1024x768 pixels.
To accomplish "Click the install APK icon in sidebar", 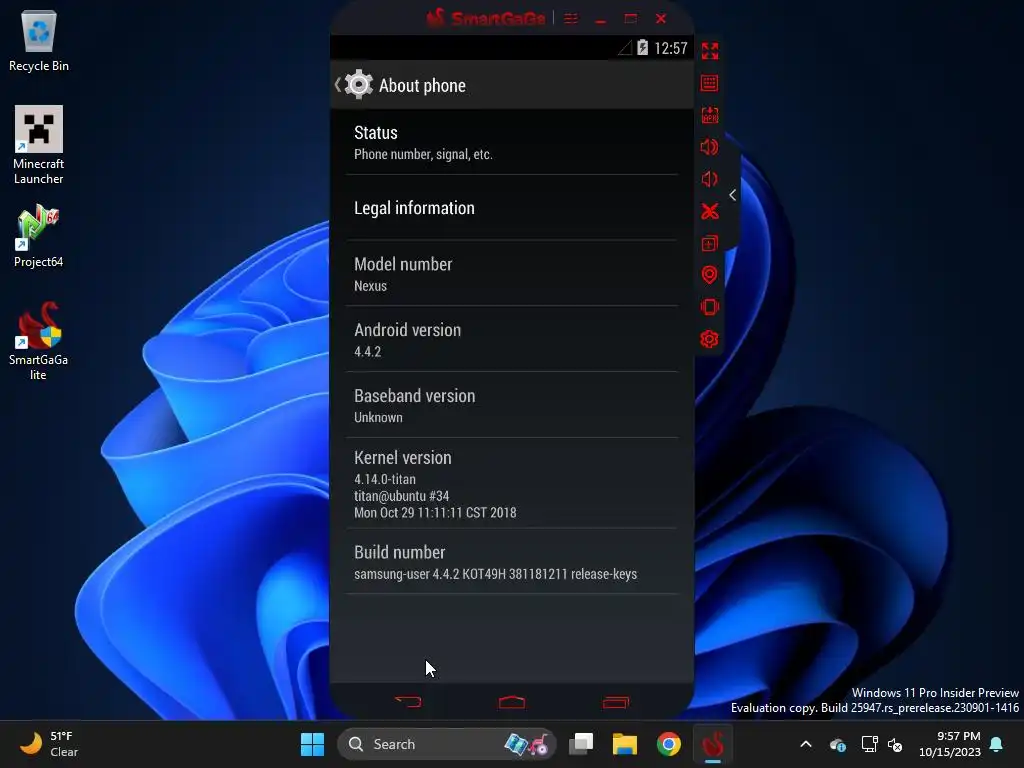I will pyautogui.click(x=710, y=115).
